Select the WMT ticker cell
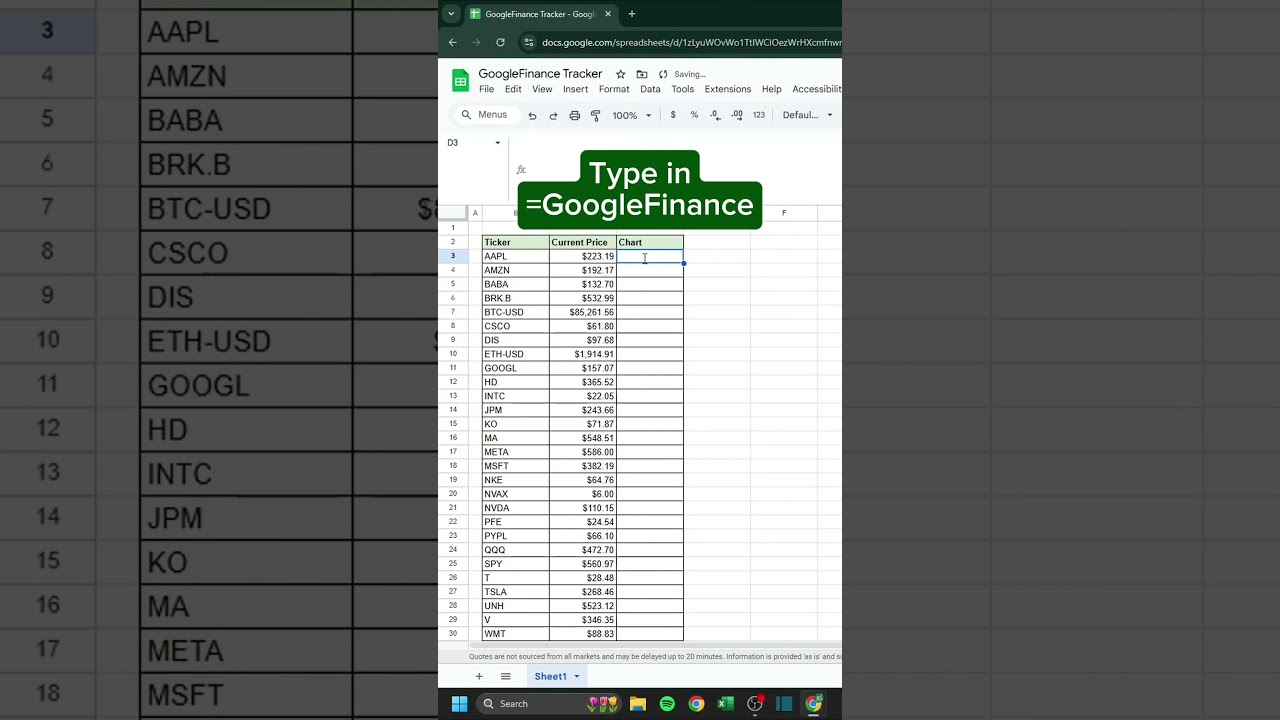 point(516,634)
